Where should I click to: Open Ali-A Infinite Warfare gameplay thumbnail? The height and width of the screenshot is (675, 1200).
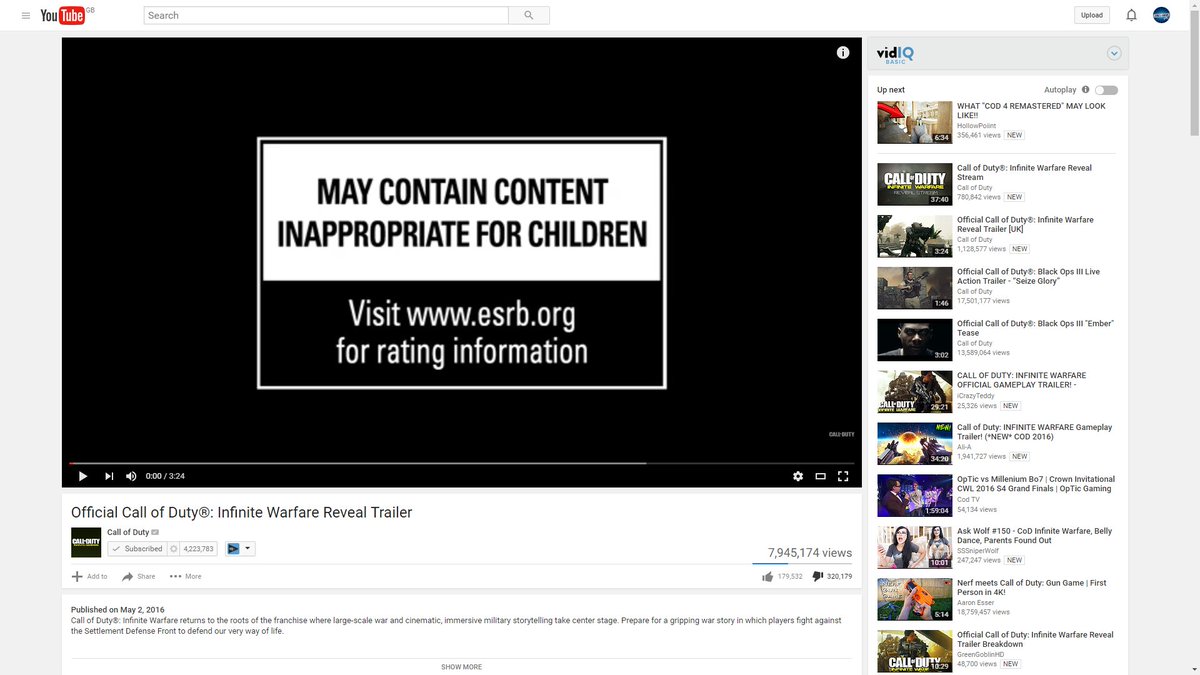click(914, 444)
